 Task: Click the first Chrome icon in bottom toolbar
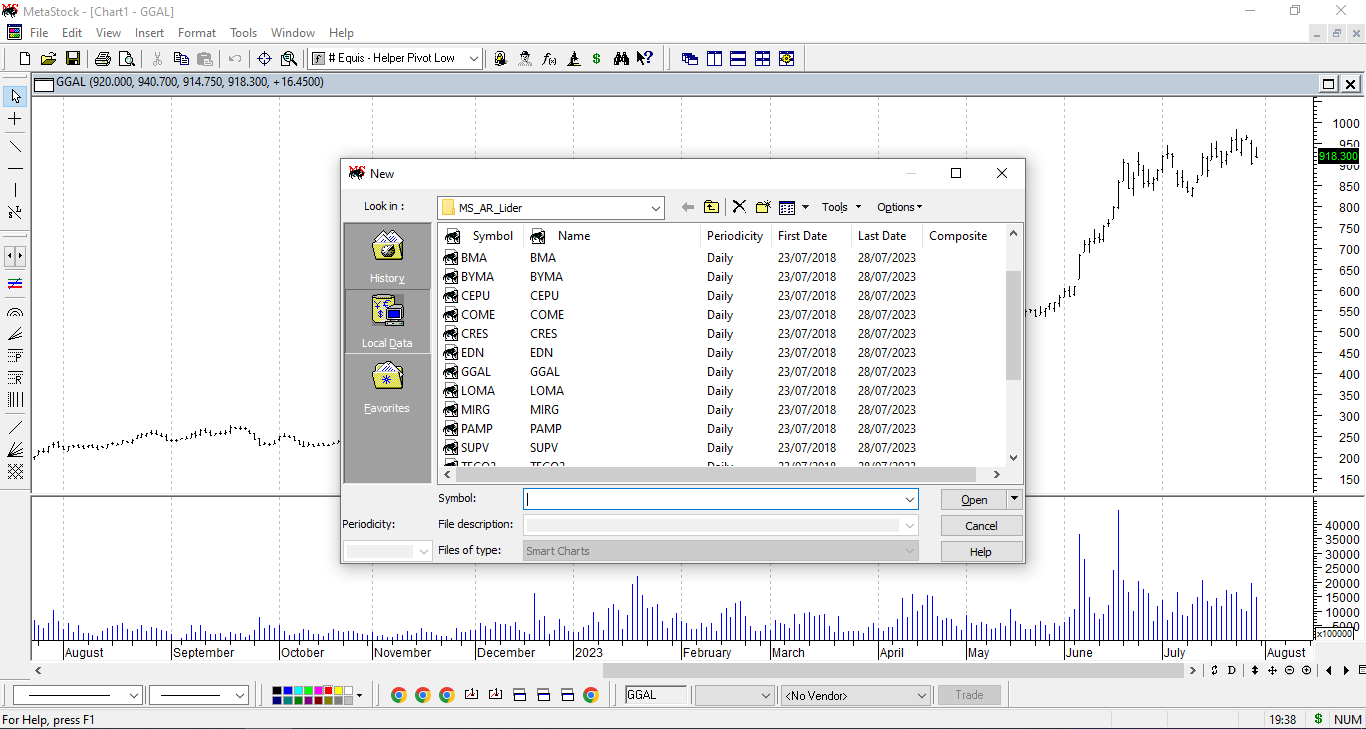tap(398, 695)
